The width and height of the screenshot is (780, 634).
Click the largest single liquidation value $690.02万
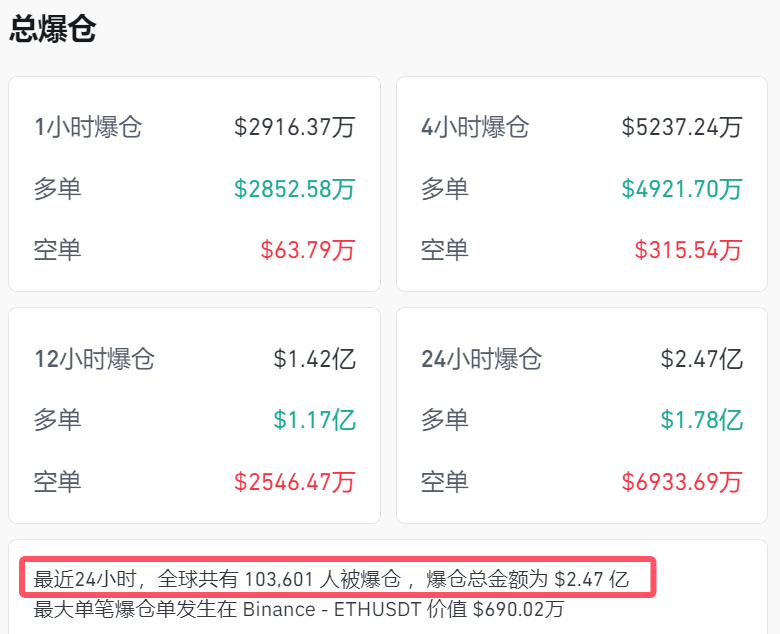(520, 609)
